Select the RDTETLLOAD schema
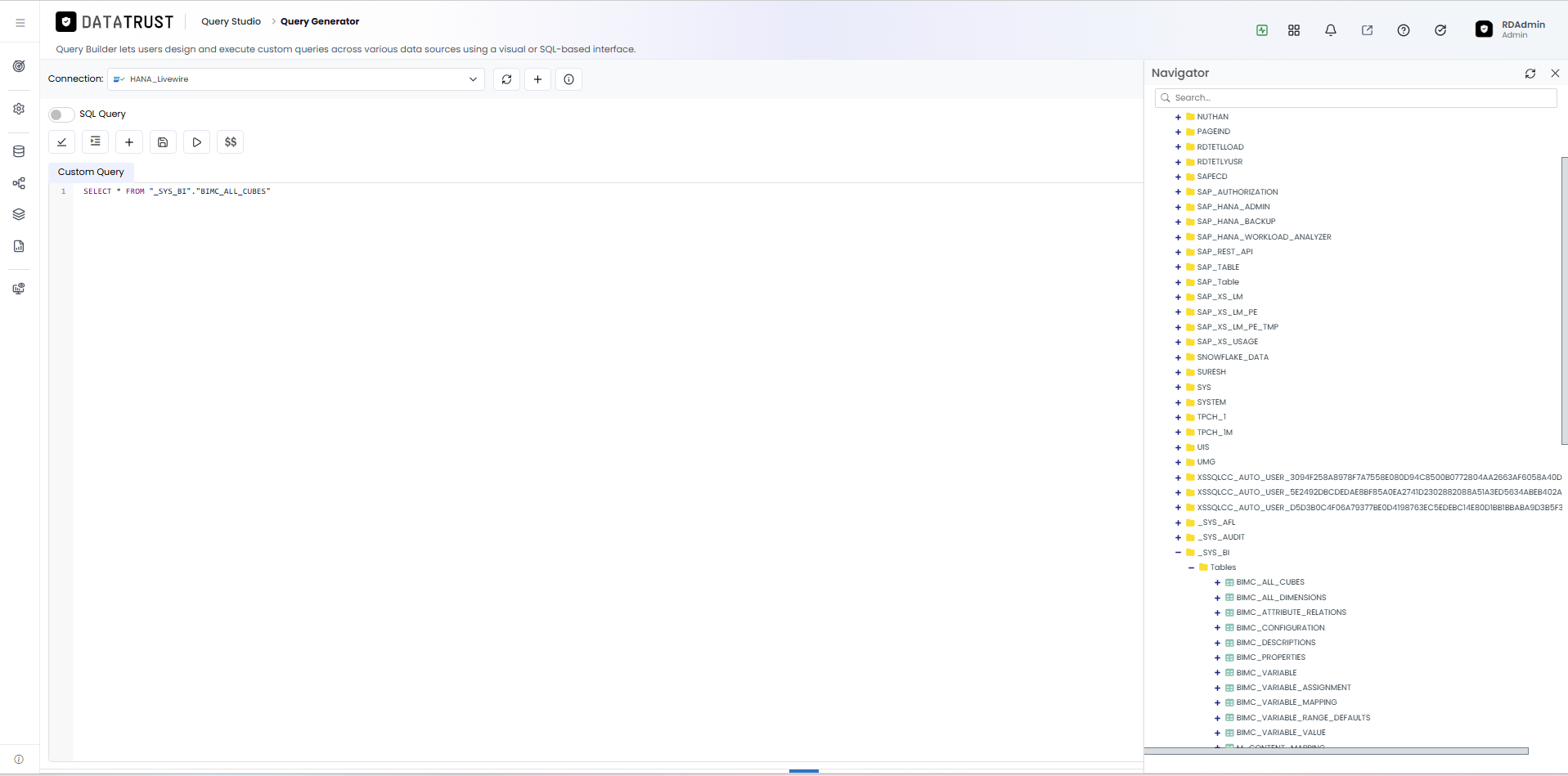Viewport: 1568px width, 776px height. point(1220,147)
